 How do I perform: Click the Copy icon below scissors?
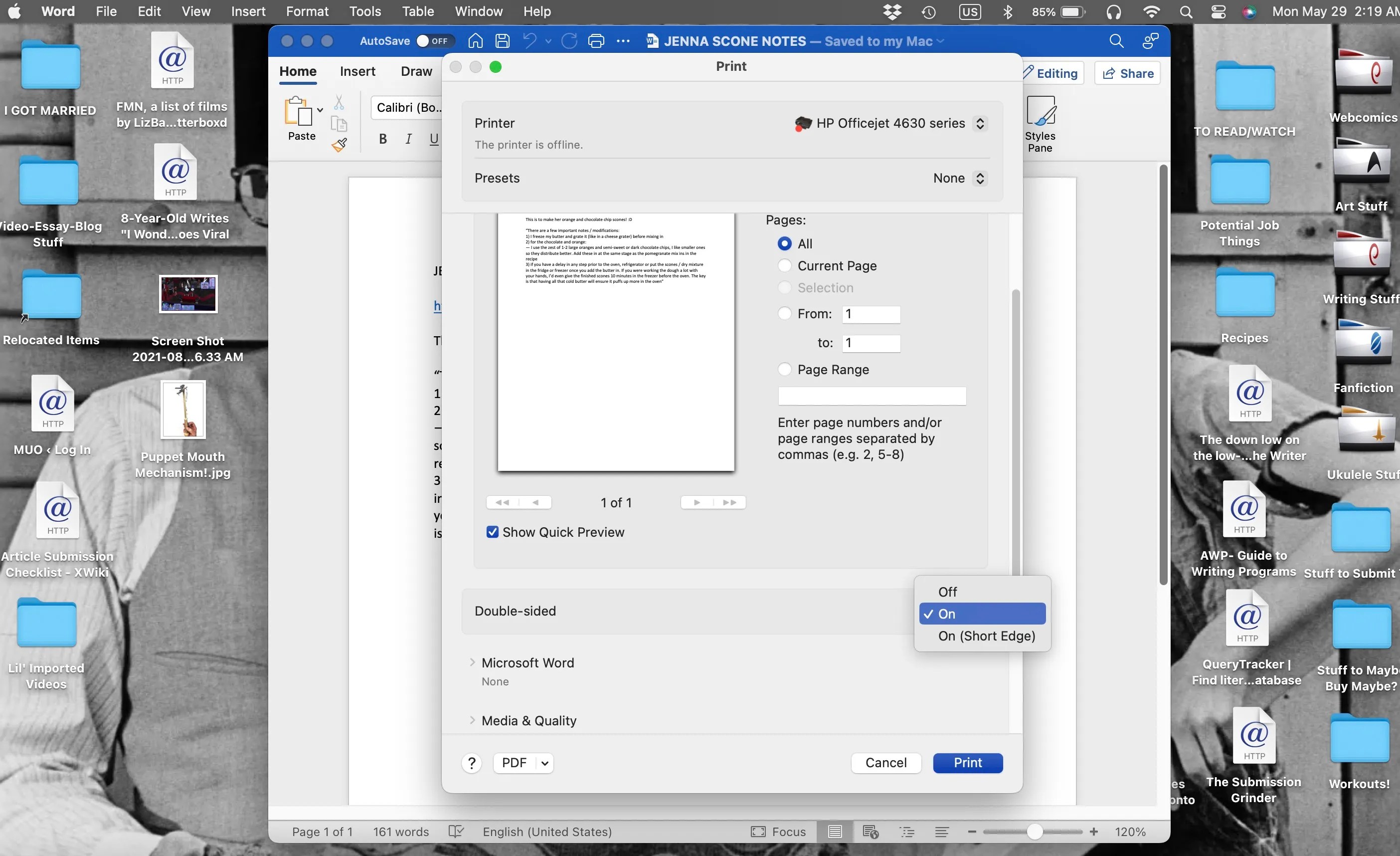[x=339, y=123]
